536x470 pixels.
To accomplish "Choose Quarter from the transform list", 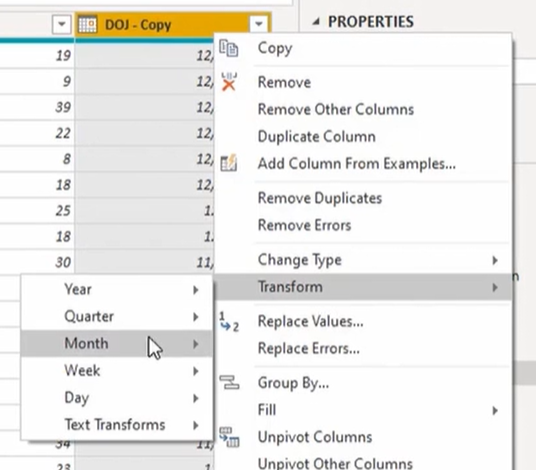I will [x=117, y=317].
